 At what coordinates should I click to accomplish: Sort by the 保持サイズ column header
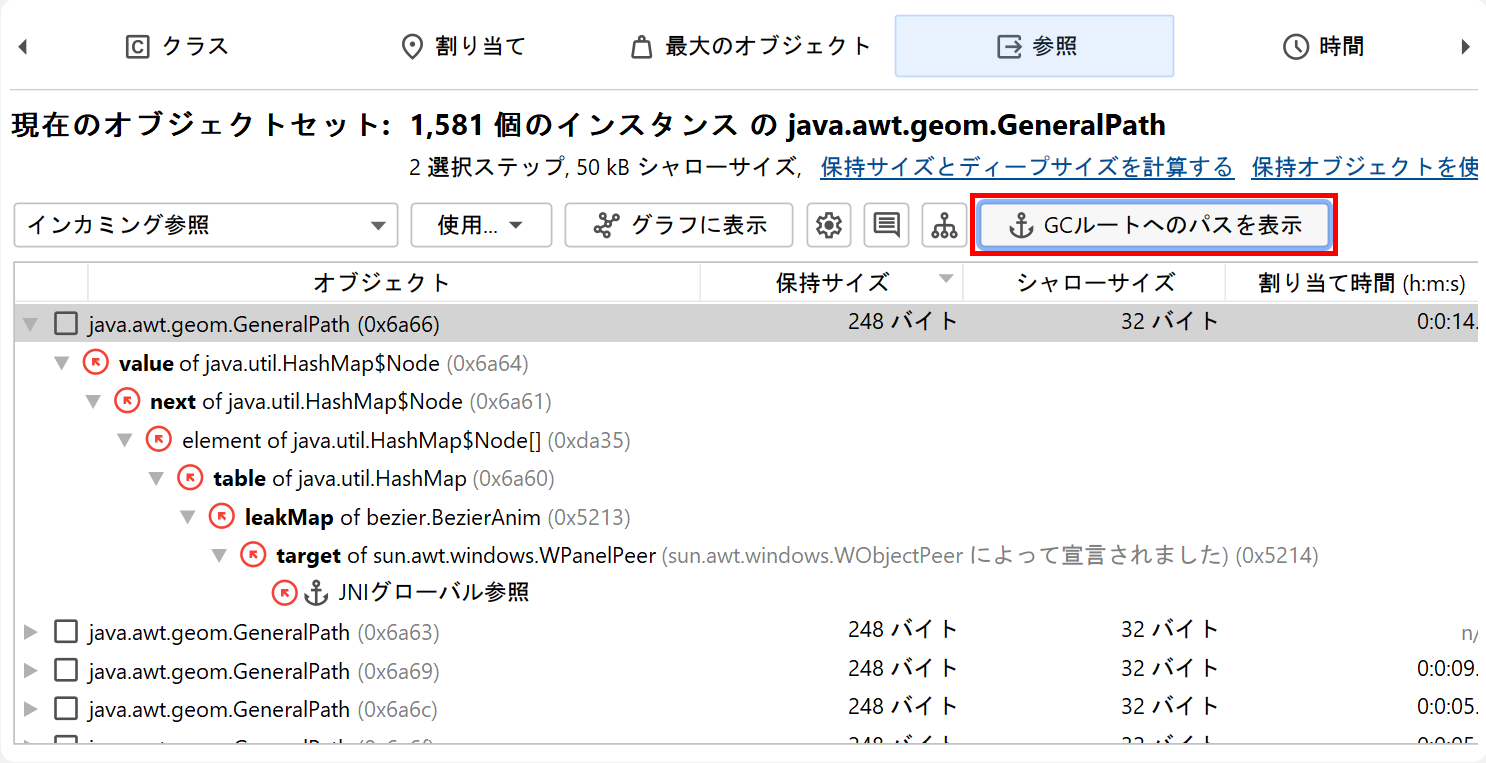tap(831, 283)
